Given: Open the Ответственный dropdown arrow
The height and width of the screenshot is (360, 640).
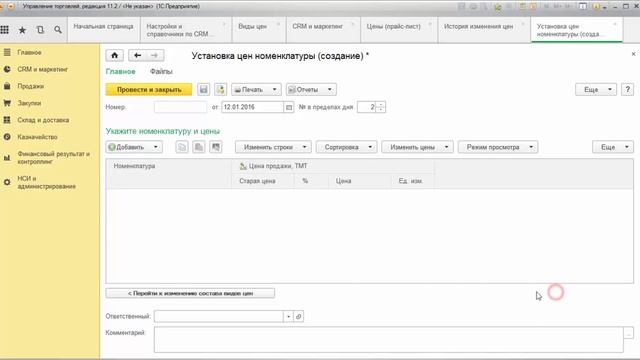Looking at the screenshot, I should (288, 316).
